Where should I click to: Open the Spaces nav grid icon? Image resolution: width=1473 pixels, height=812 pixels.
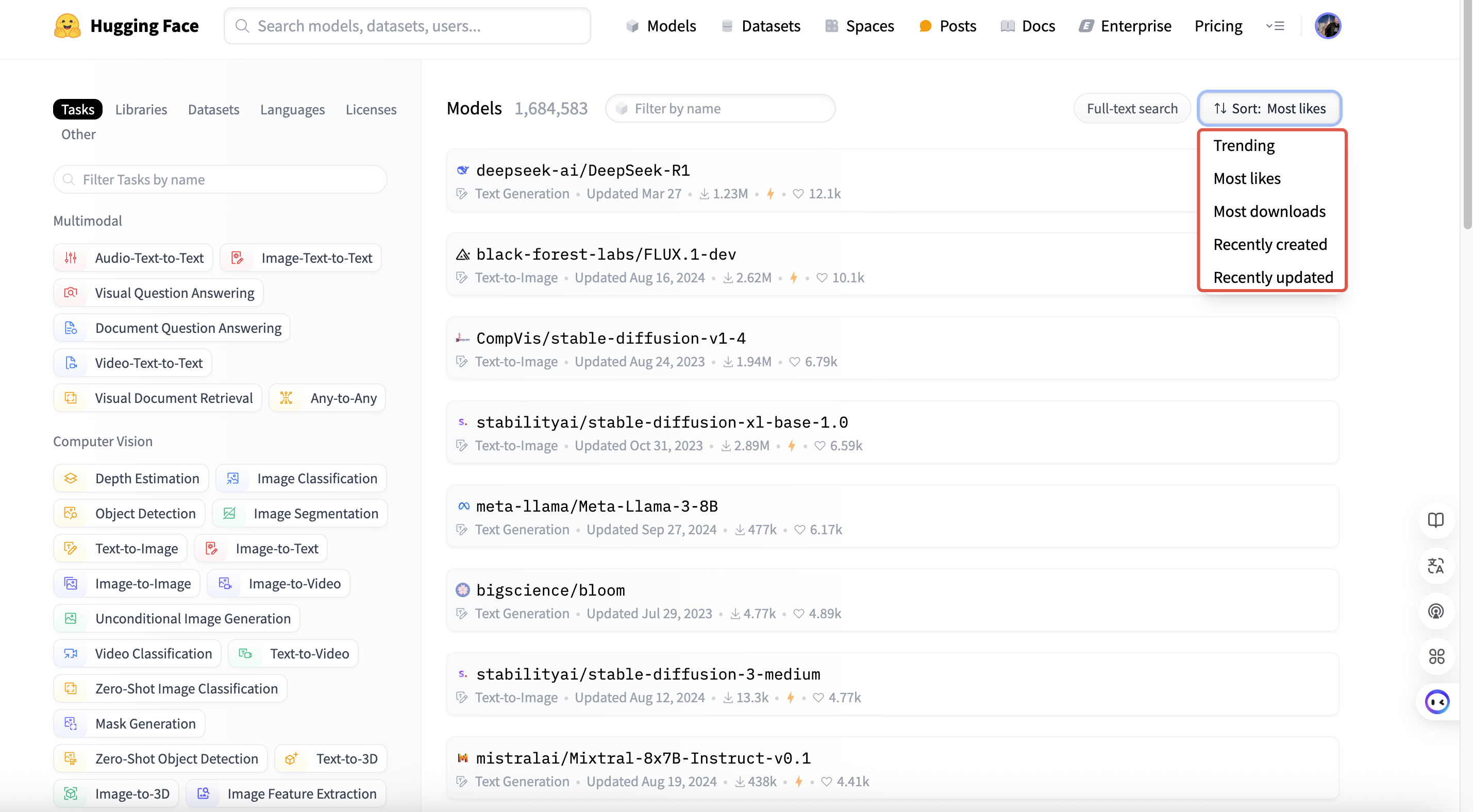[831, 26]
